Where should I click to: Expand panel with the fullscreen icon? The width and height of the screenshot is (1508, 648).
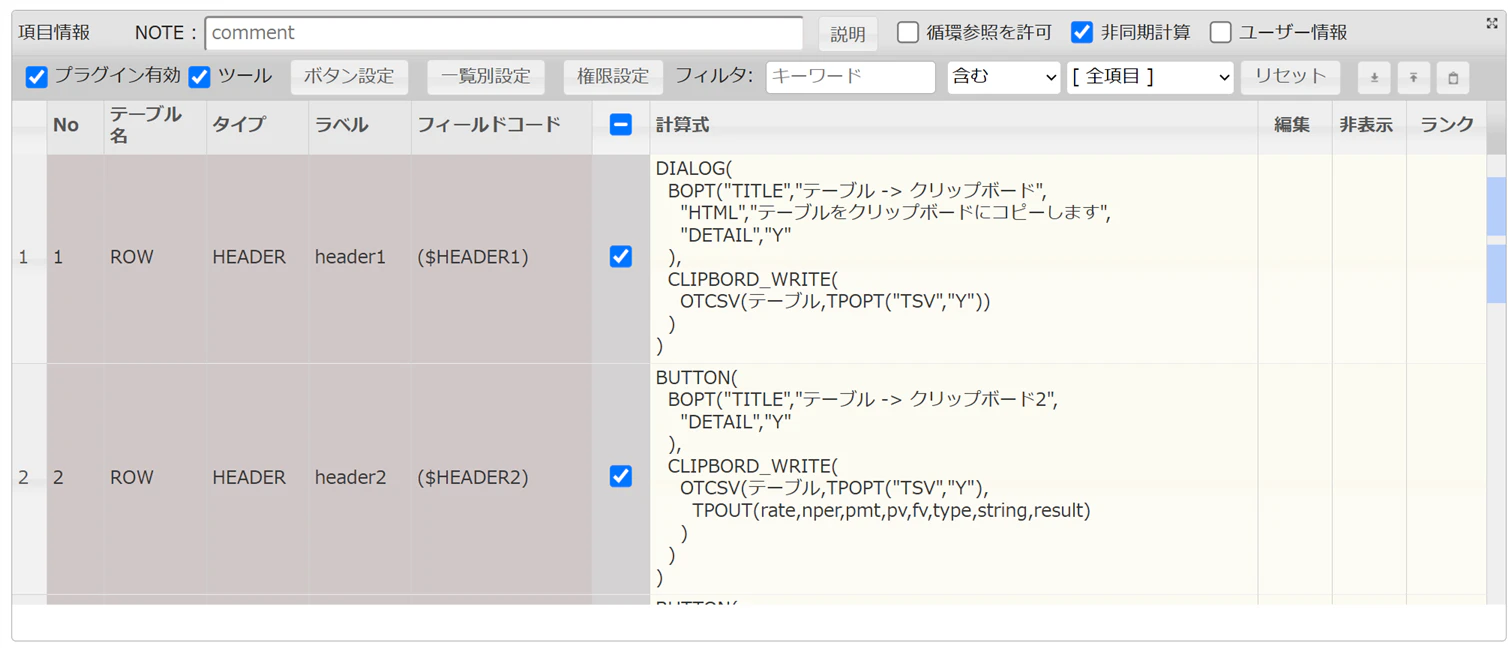(1492, 23)
